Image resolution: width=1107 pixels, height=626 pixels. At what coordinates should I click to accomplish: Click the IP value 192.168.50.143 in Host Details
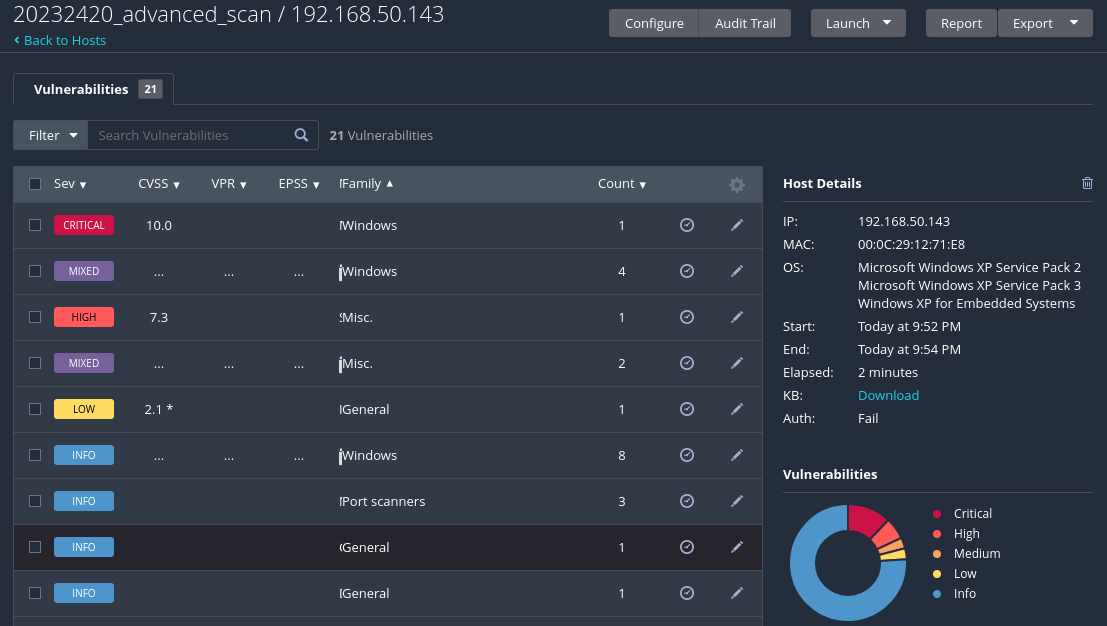pyautogui.click(x=904, y=222)
